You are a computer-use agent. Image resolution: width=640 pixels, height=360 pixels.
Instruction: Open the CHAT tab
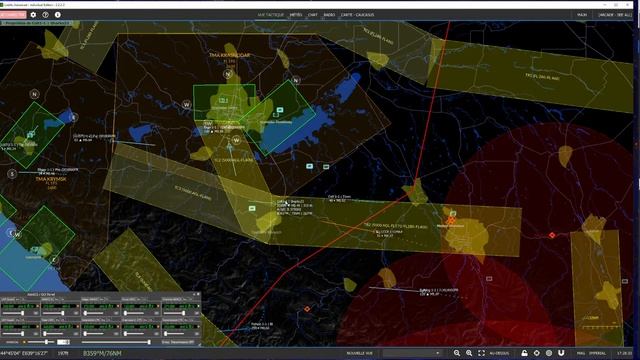click(x=313, y=15)
